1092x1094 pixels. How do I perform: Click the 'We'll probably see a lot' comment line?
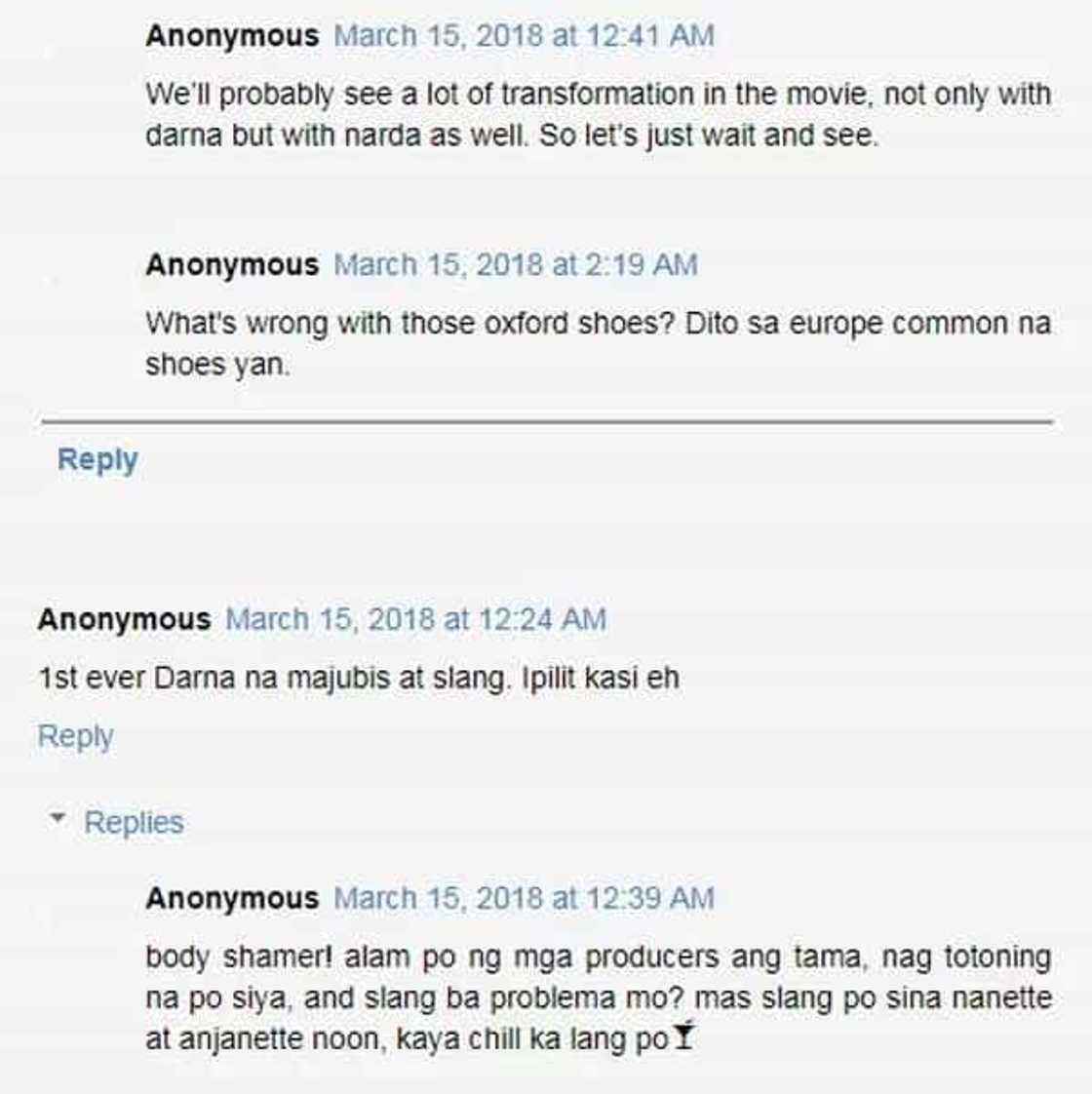[x=598, y=95]
